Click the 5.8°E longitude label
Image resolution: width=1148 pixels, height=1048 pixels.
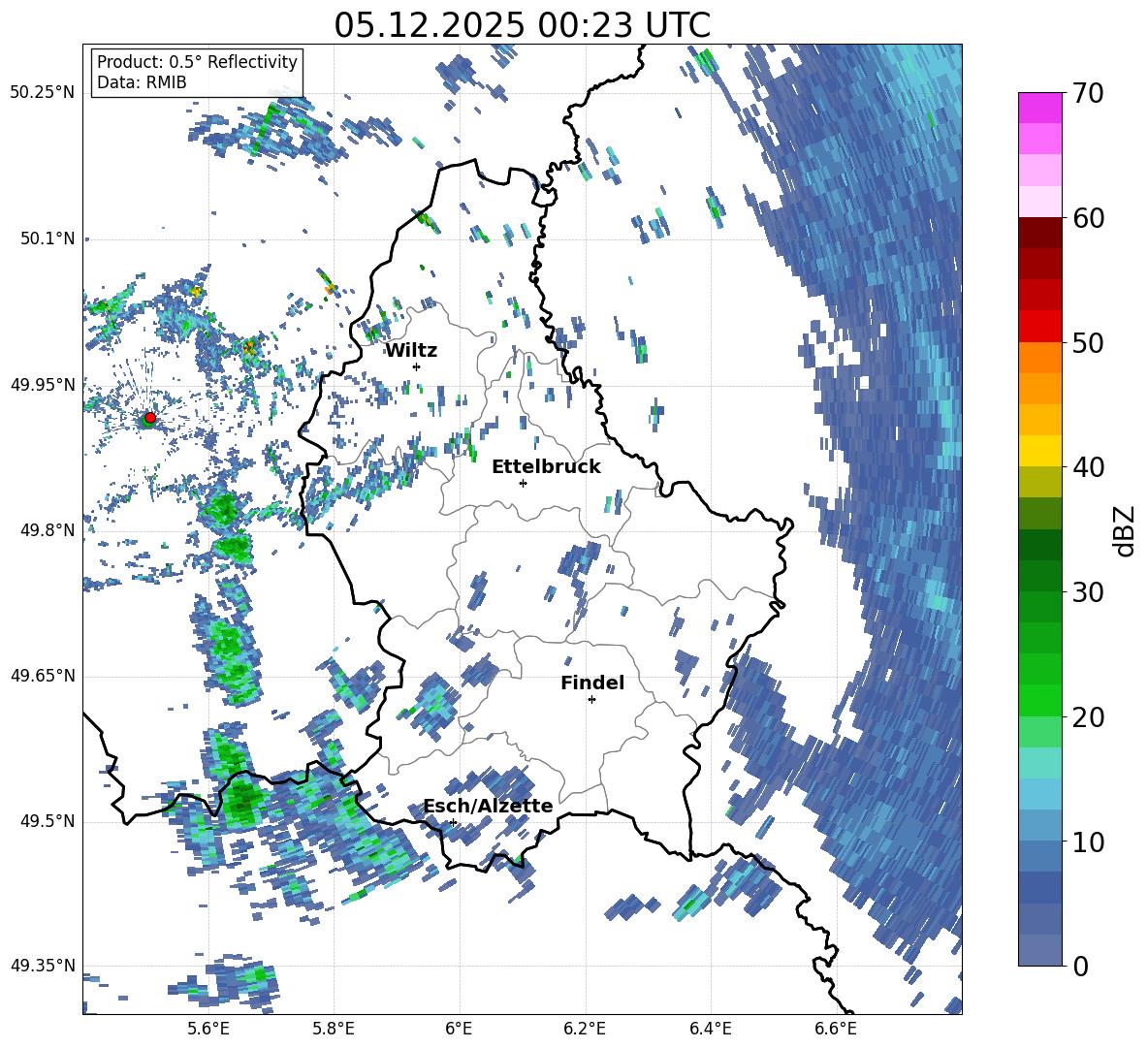pos(334,1029)
